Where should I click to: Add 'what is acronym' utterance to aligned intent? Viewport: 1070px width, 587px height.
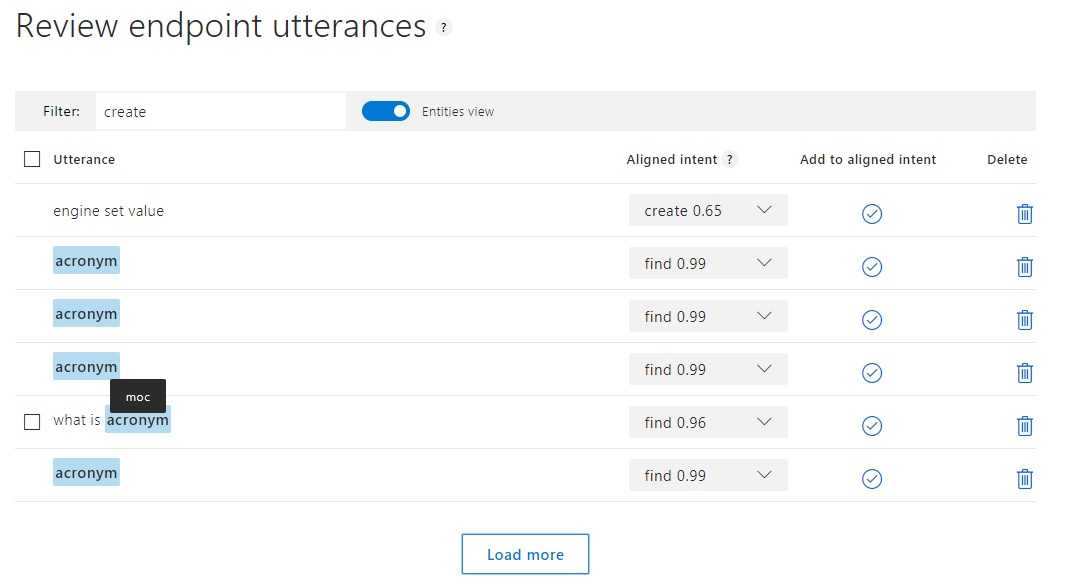coord(871,426)
